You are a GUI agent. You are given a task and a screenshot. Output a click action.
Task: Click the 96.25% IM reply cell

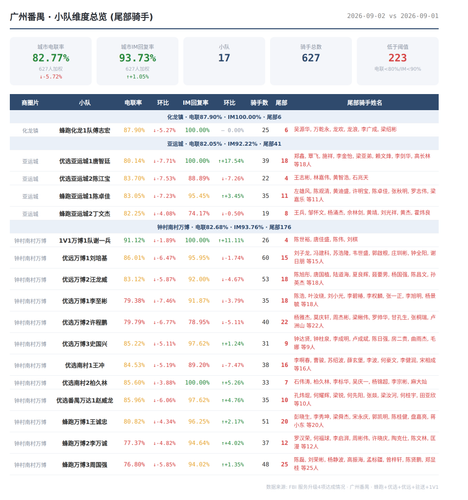coord(199,422)
